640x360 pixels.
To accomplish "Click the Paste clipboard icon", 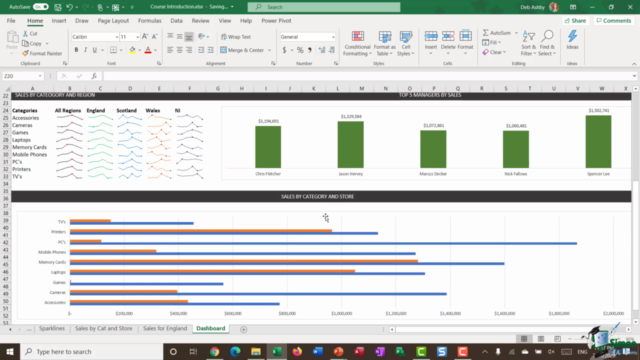I will (12, 38).
